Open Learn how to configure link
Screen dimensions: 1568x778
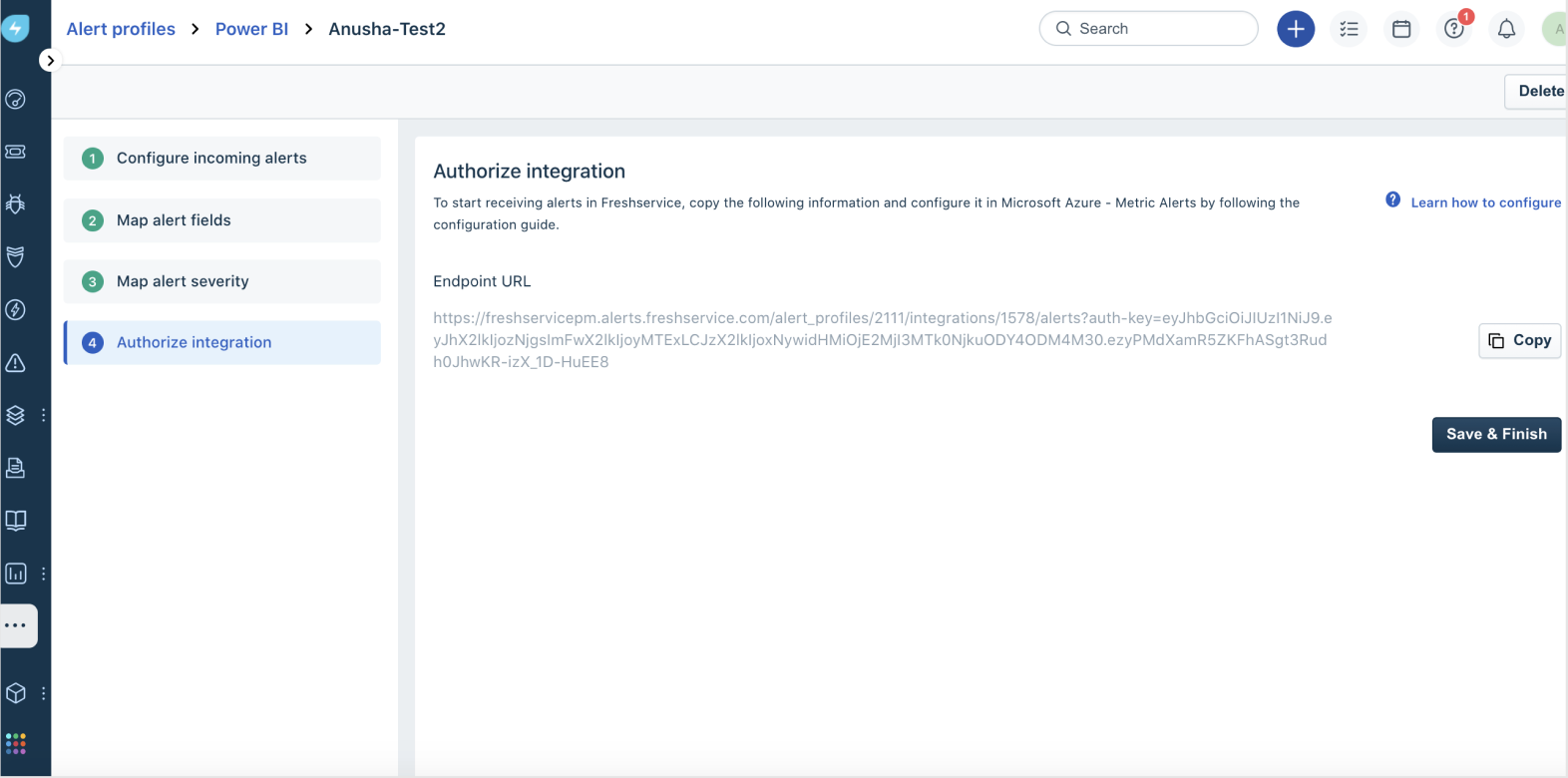(1485, 202)
